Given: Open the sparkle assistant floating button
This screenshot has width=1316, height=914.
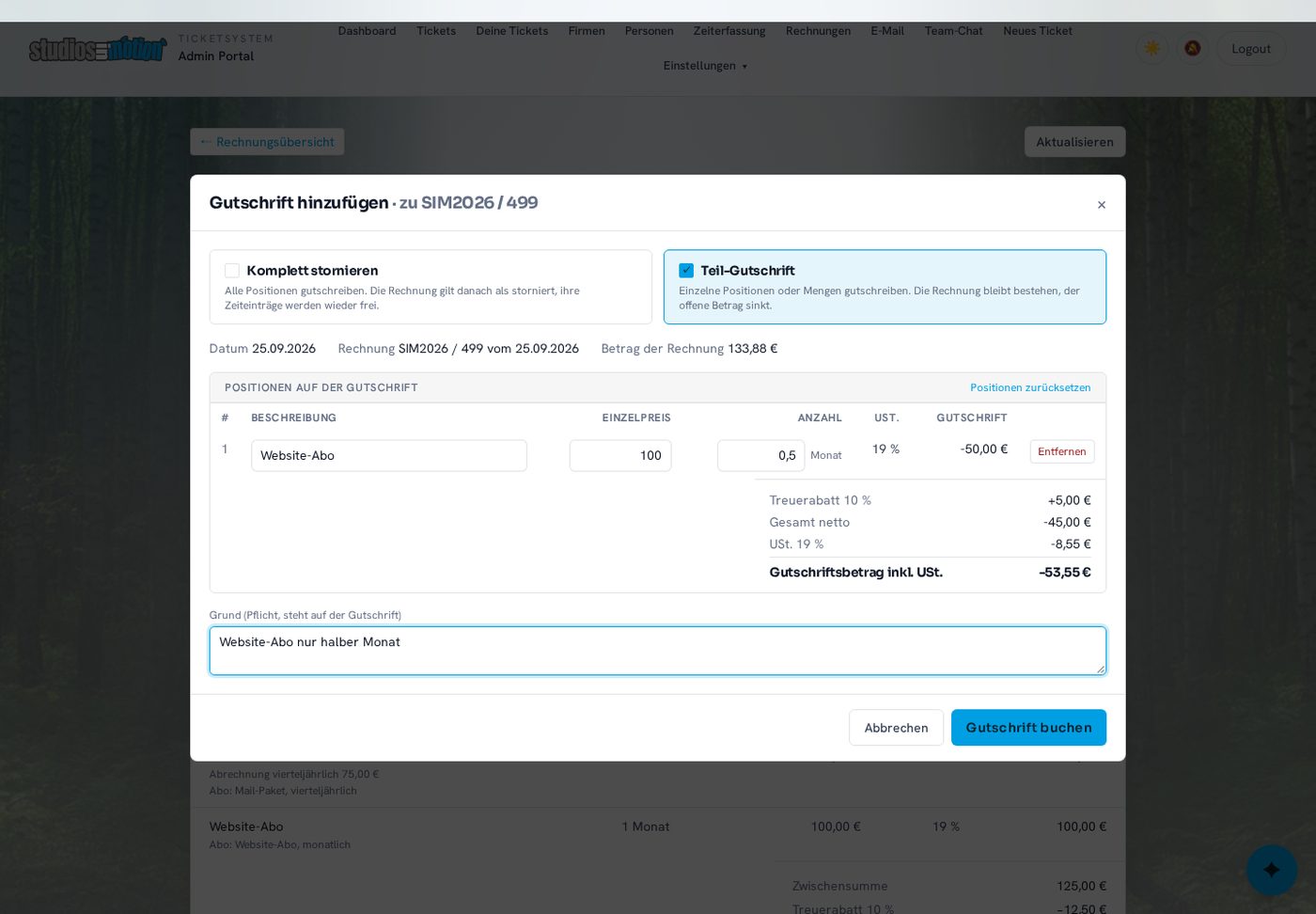Looking at the screenshot, I should click(1271, 870).
